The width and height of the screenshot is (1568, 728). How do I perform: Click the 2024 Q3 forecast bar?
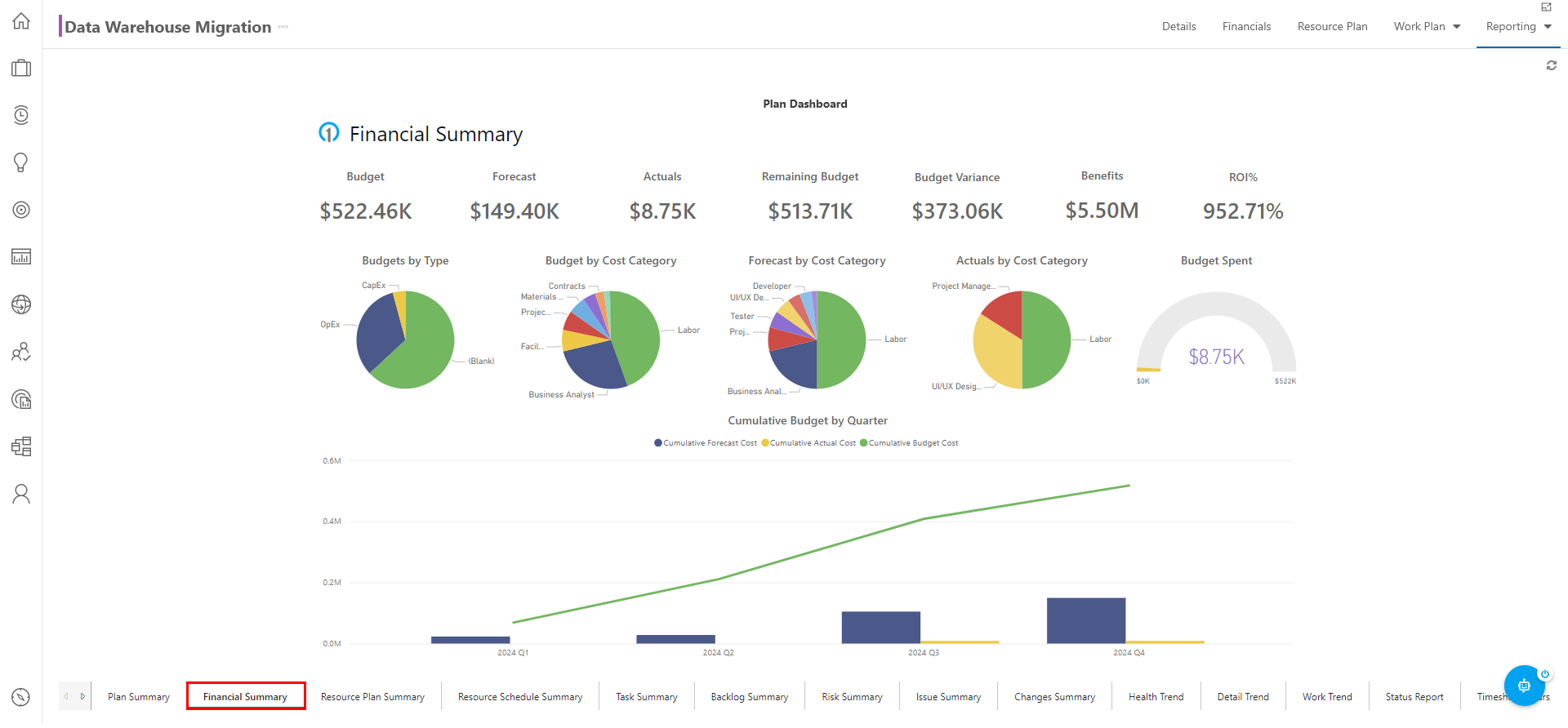[x=880, y=627]
